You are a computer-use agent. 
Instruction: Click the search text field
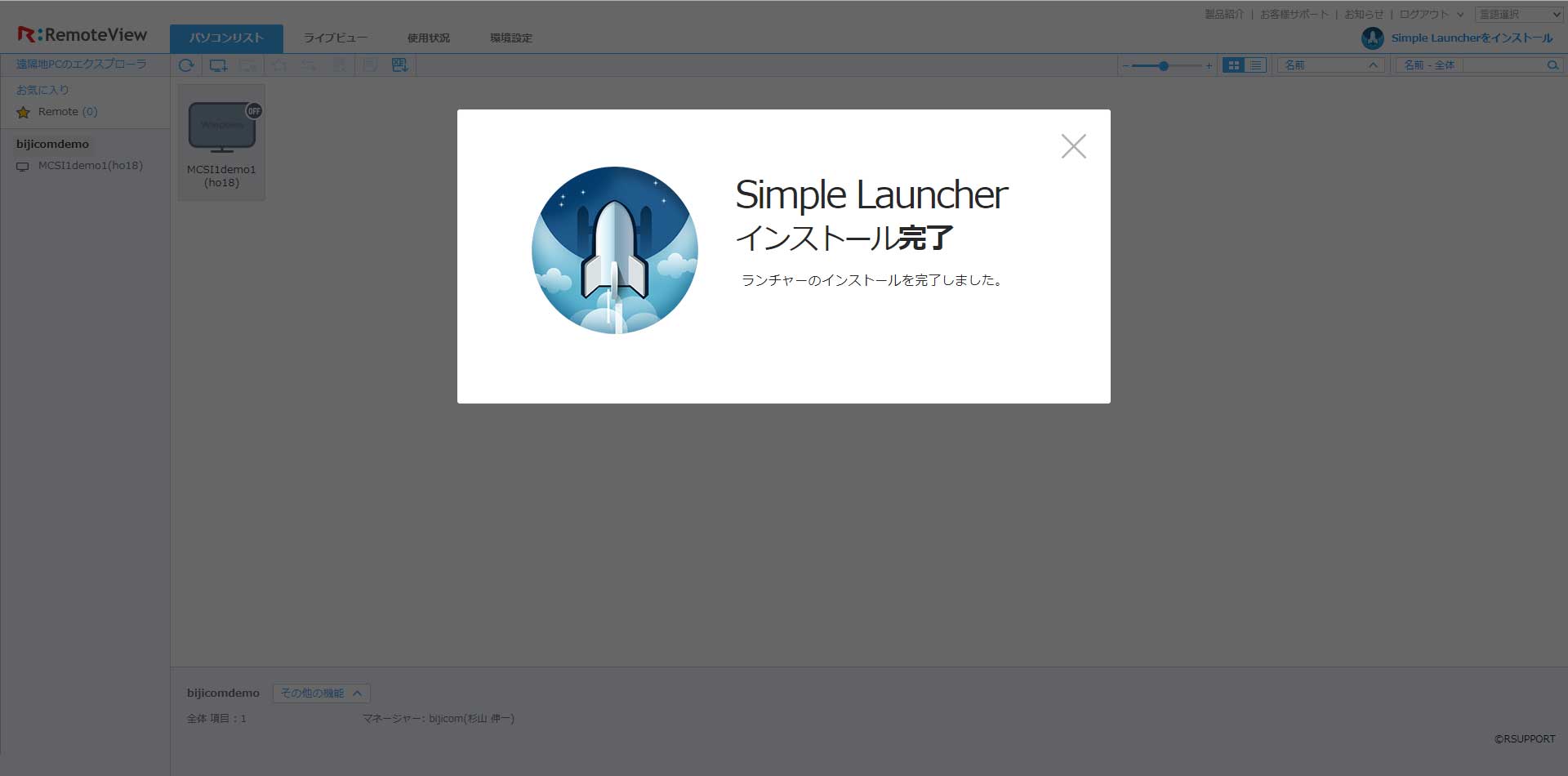[1503, 65]
